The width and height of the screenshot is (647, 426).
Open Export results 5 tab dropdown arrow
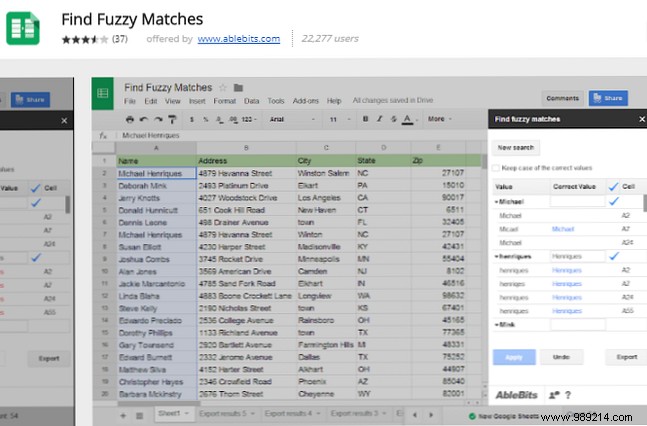click(x=252, y=413)
